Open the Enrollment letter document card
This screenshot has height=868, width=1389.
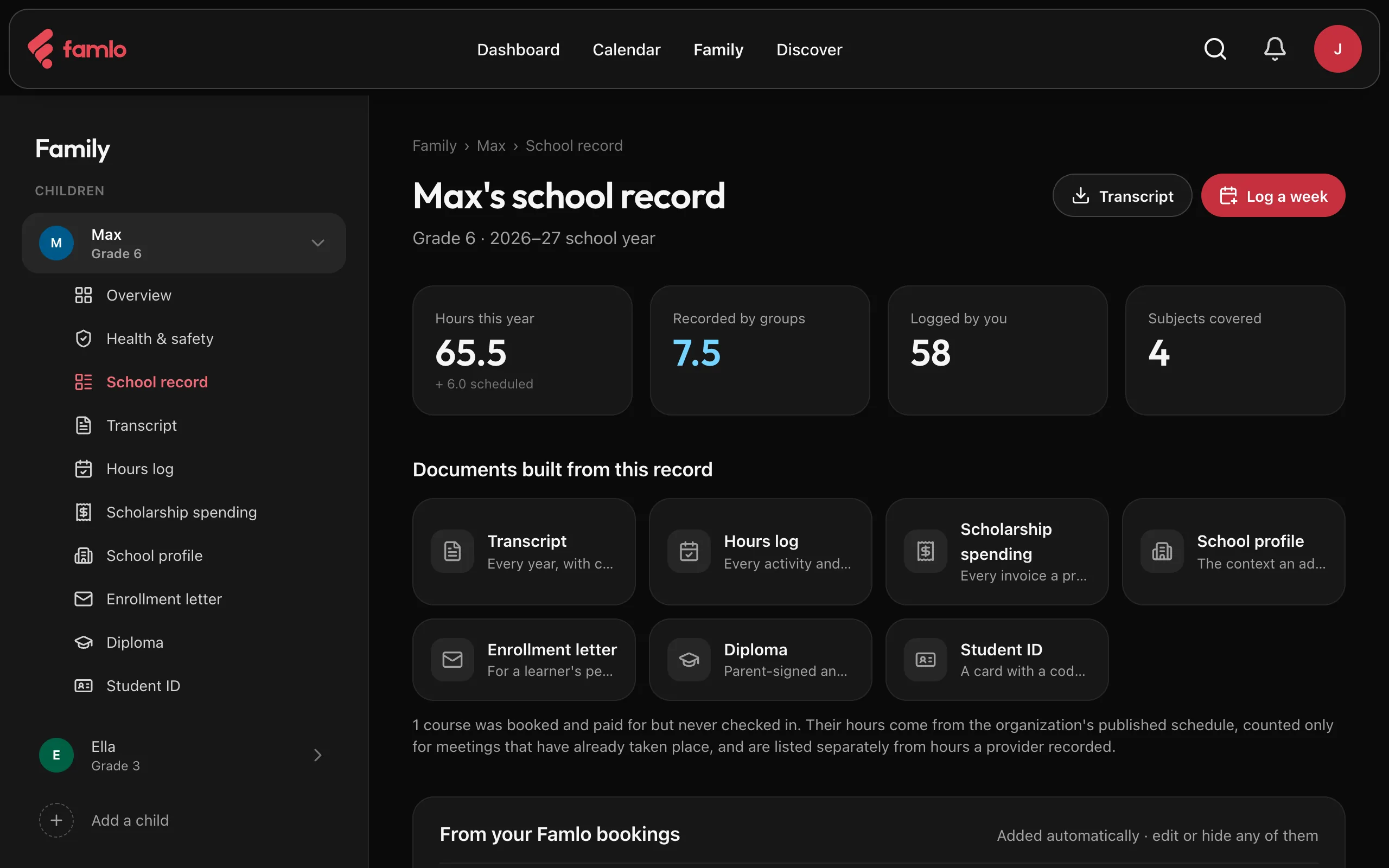(x=524, y=660)
